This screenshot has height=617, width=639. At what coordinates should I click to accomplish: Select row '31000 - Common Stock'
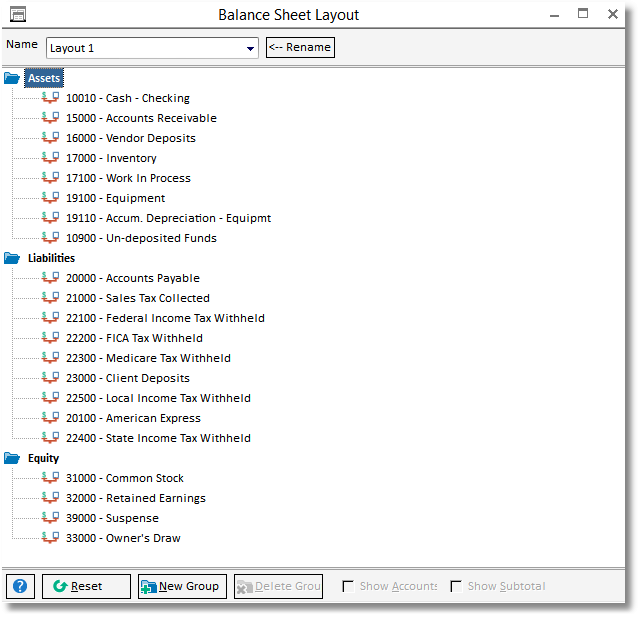tap(125, 478)
